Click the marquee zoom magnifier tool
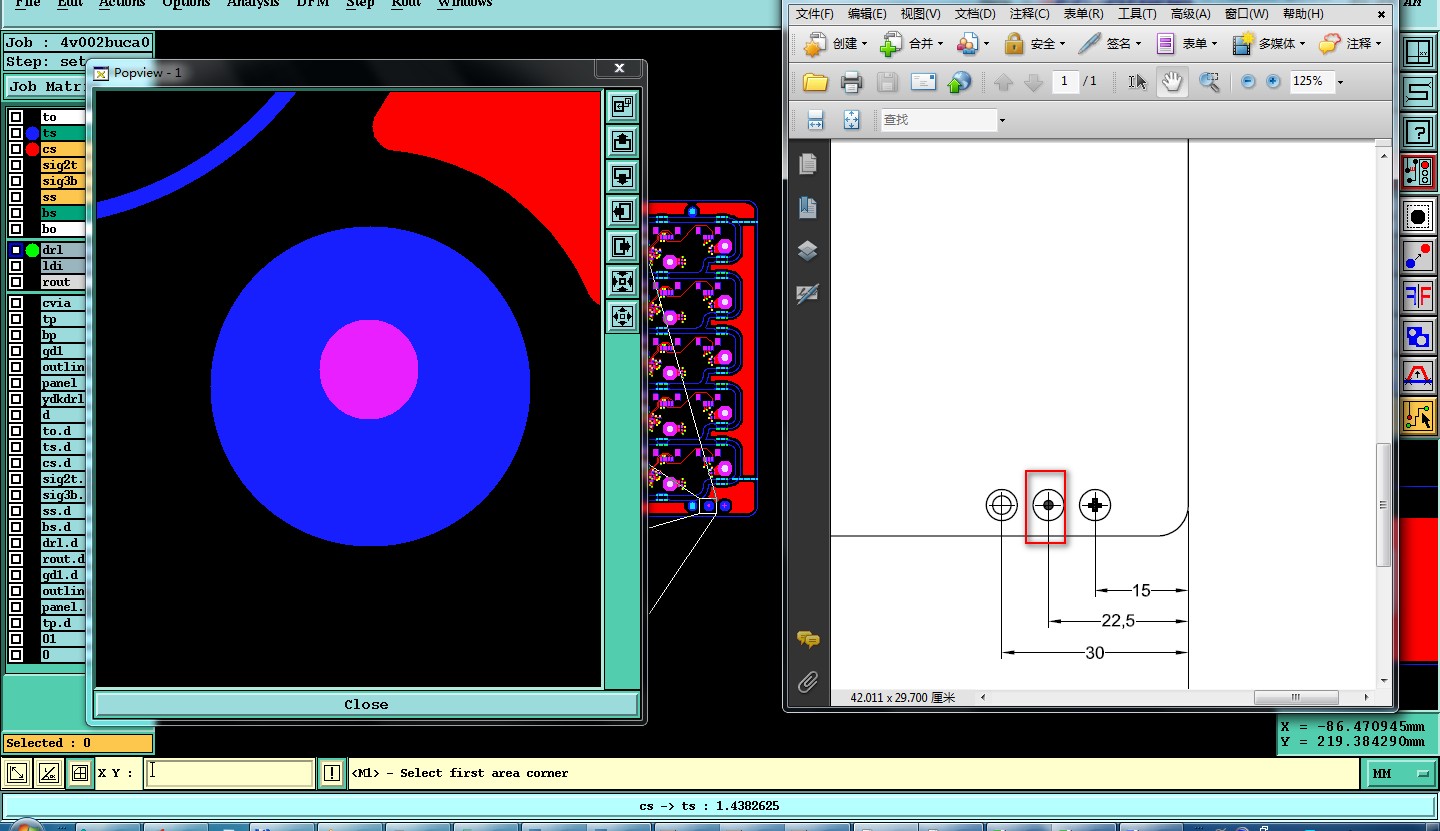Image resolution: width=1440 pixels, height=831 pixels. coord(1209,82)
